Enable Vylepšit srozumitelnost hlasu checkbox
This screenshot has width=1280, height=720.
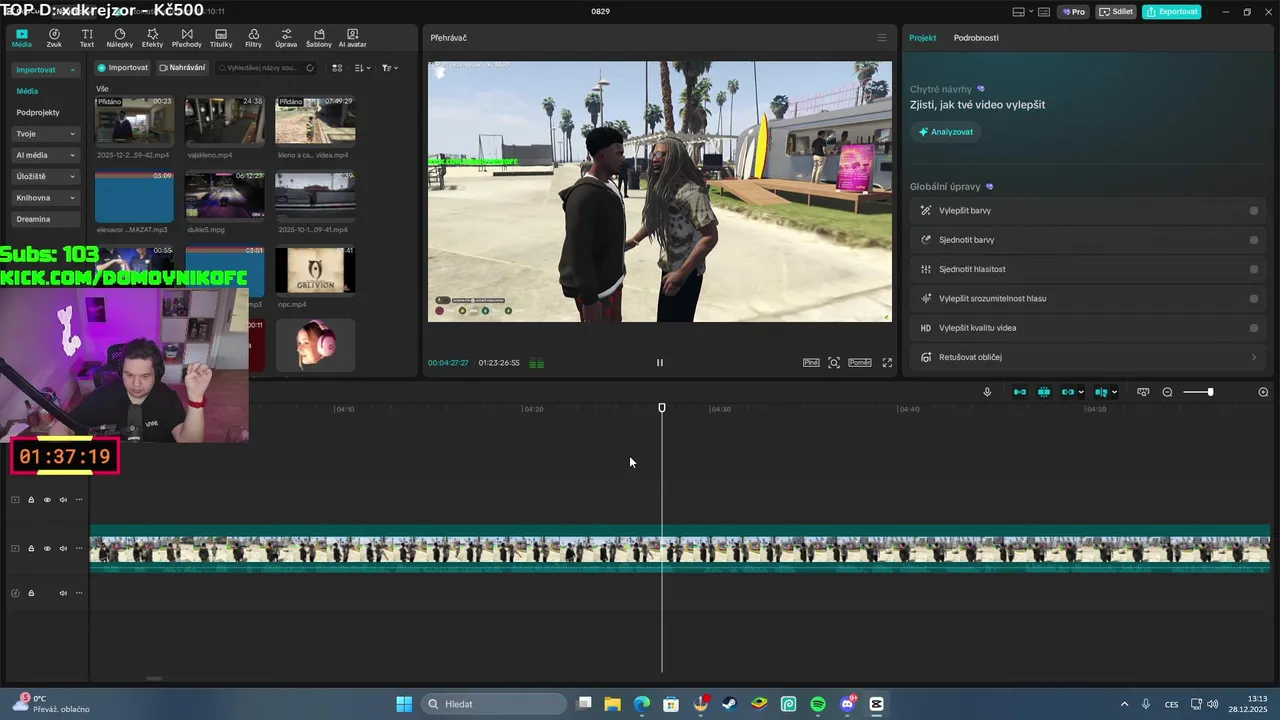click(1254, 299)
